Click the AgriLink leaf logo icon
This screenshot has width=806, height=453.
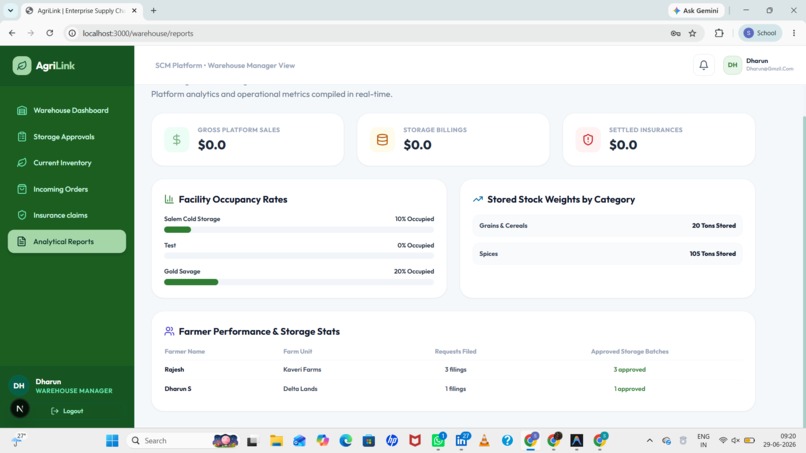coord(22,65)
